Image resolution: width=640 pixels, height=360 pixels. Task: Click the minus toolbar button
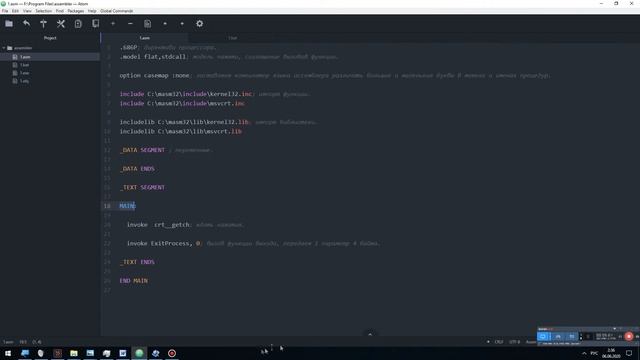(130, 24)
